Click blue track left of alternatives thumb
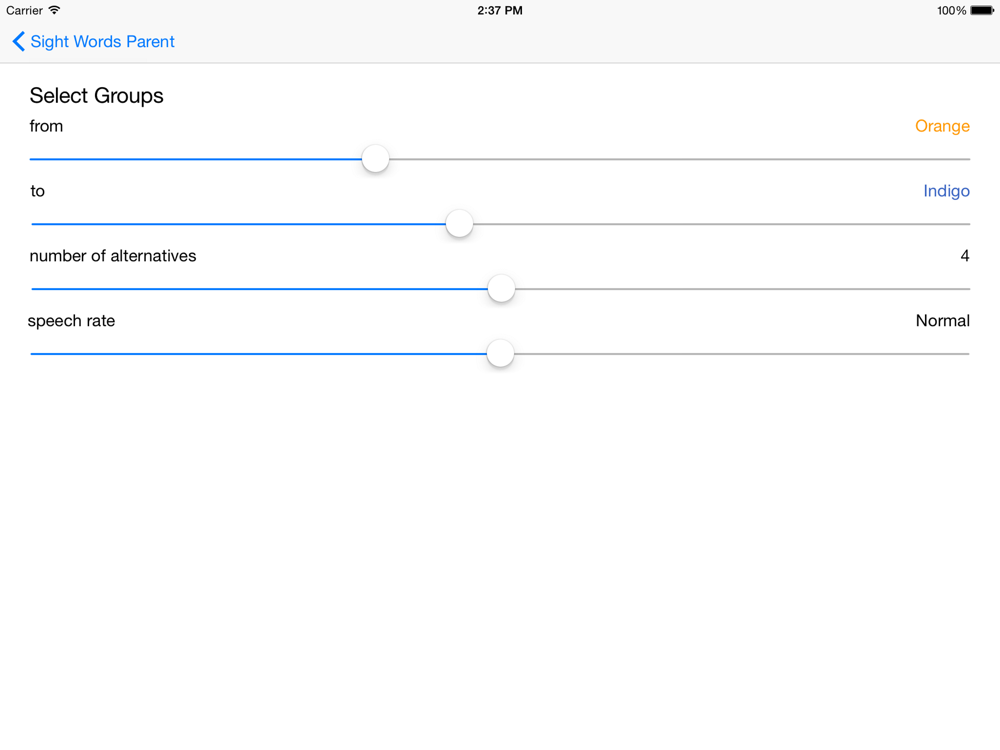The width and height of the screenshot is (1000, 750). pos(259,289)
